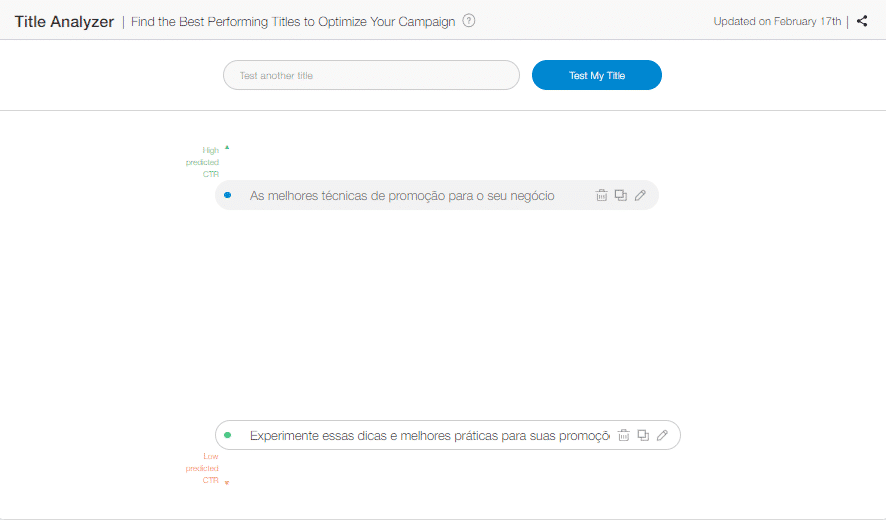Click the 'High predicted CTR' label
The height and width of the screenshot is (520, 886).
point(202,162)
